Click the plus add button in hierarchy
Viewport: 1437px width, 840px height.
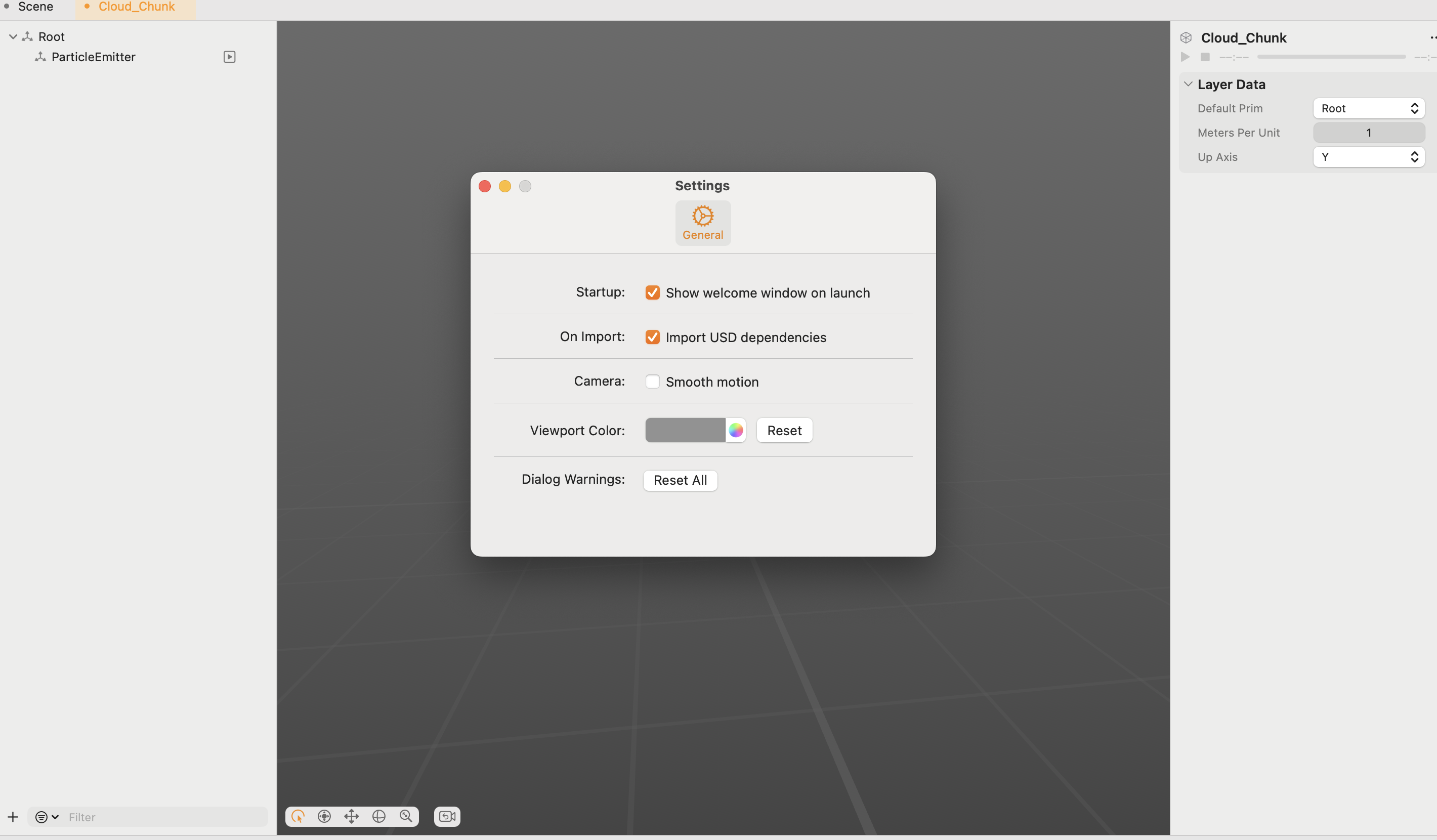click(x=13, y=817)
